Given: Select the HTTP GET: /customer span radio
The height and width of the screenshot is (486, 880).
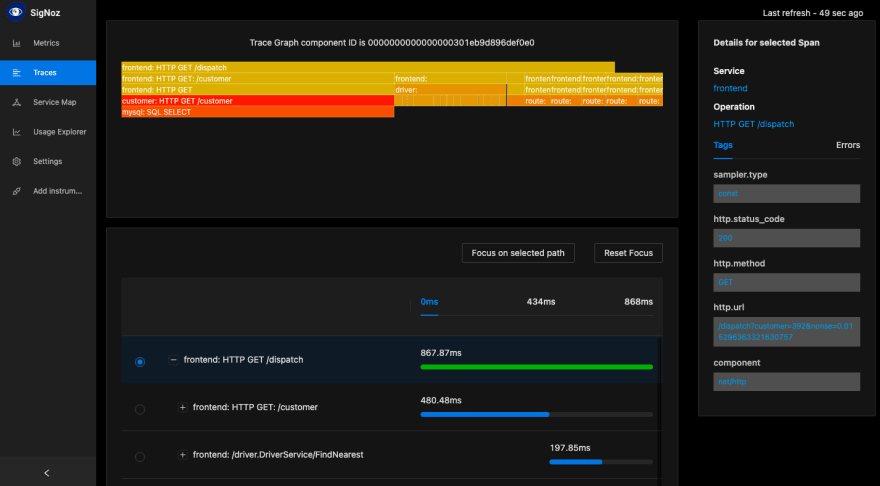Looking at the screenshot, I should [x=140, y=410].
